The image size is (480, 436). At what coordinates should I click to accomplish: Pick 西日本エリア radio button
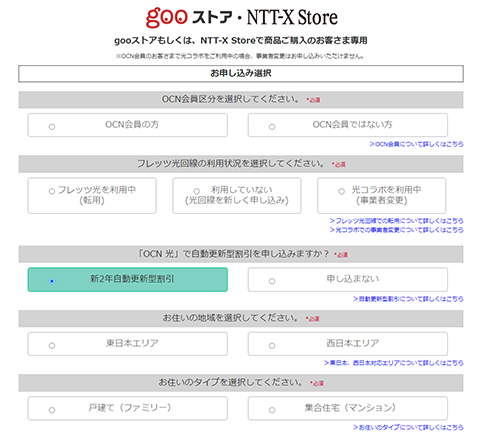tap(272, 345)
